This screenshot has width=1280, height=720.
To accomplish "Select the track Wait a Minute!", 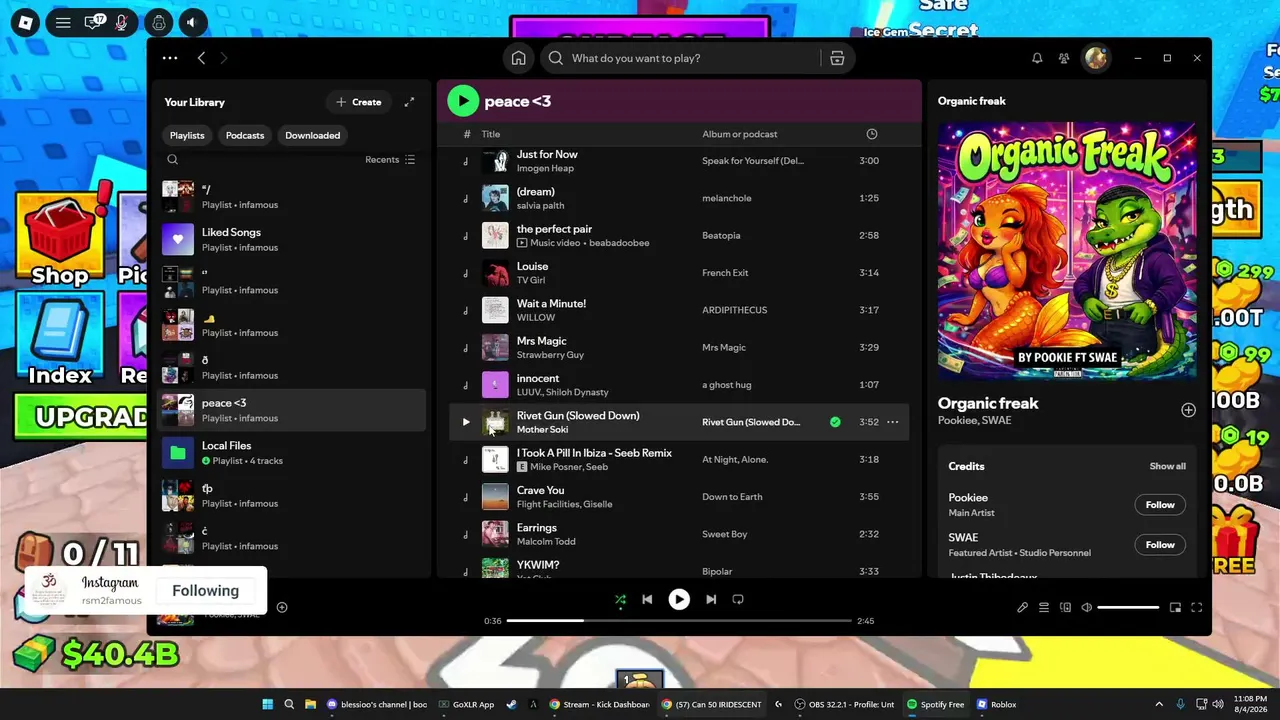I will coord(551,304).
